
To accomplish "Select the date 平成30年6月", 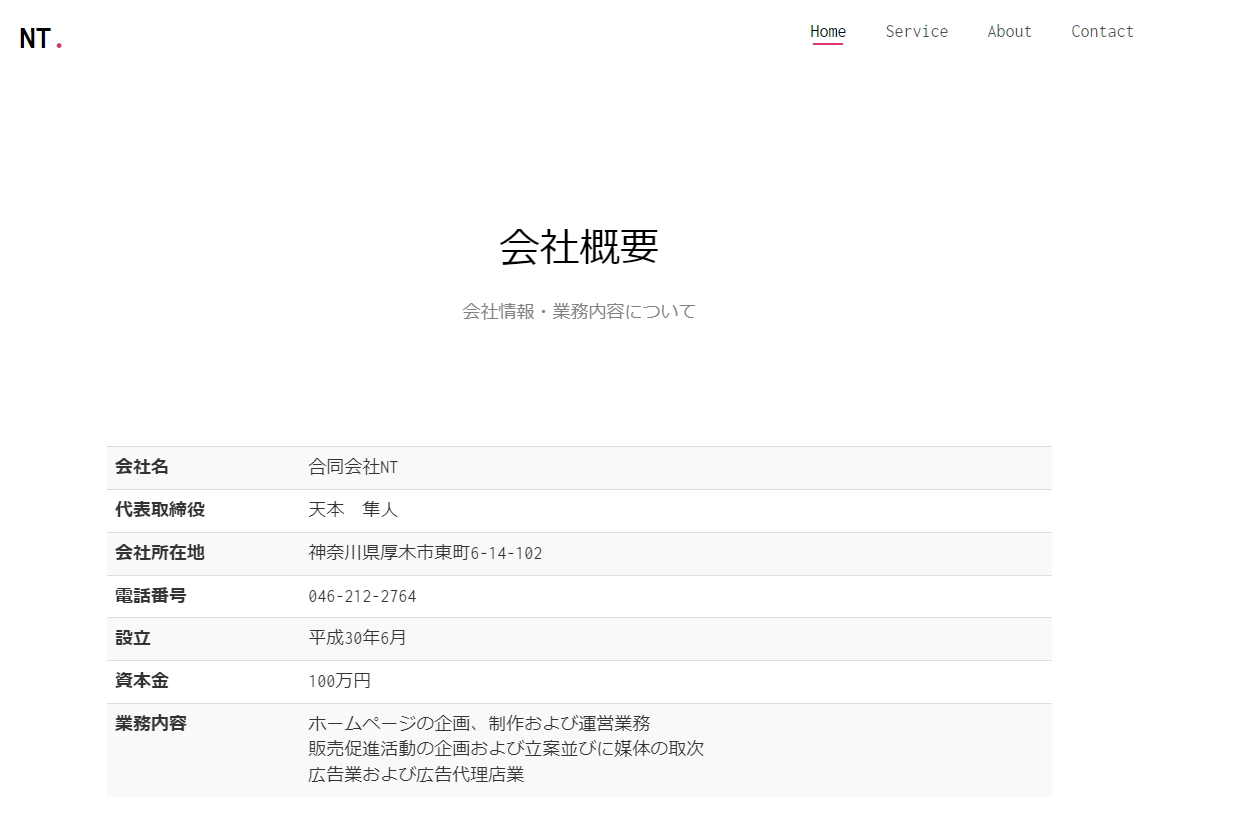I will point(357,638).
